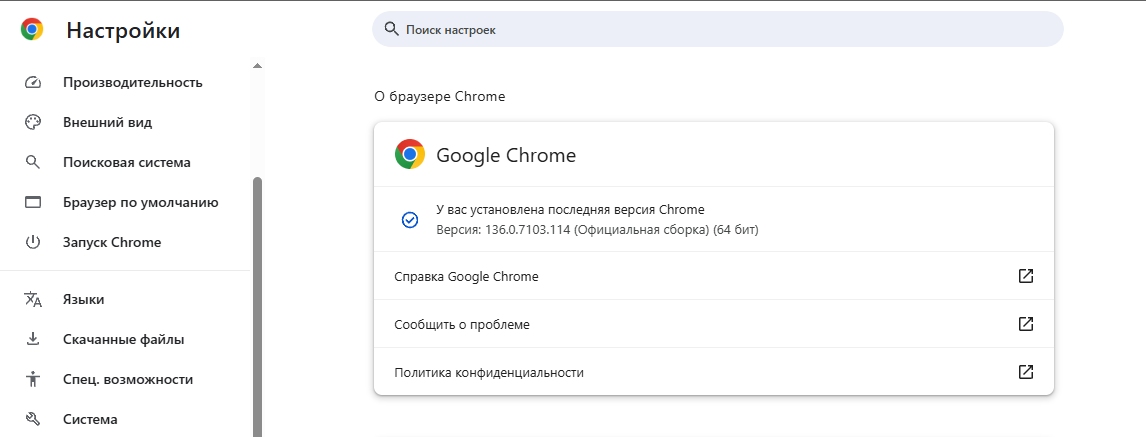Open Политика конфиденциальности link
Viewport: 1146px width, 437px height.
point(489,372)
